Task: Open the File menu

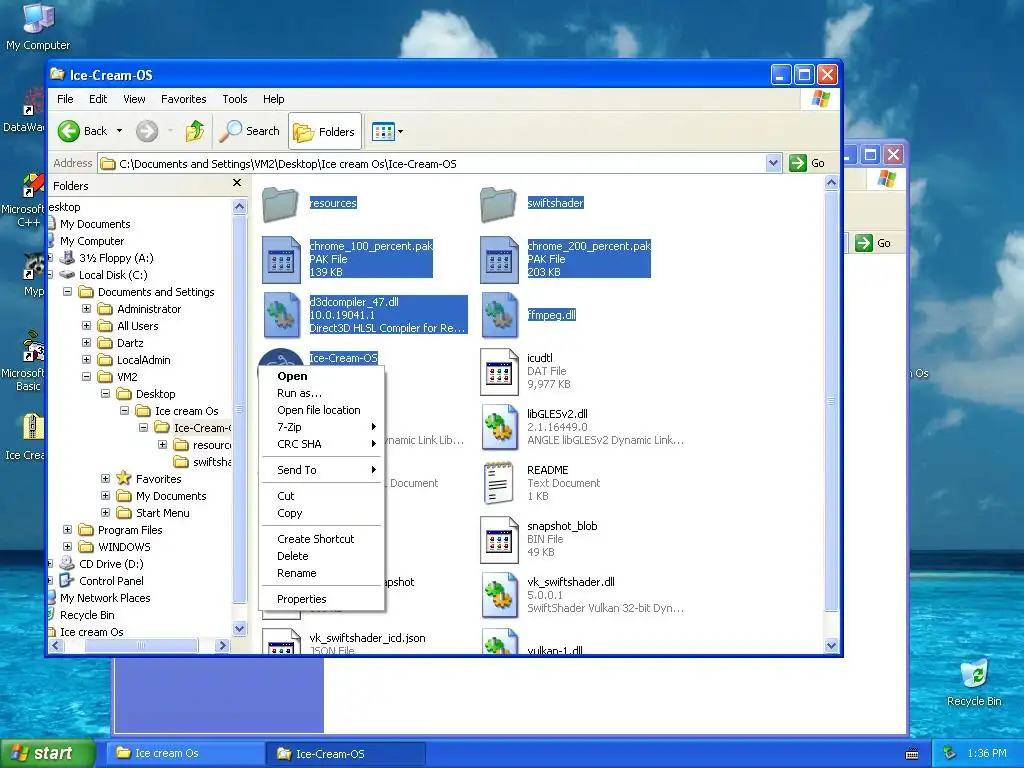Action: (65, 99)
